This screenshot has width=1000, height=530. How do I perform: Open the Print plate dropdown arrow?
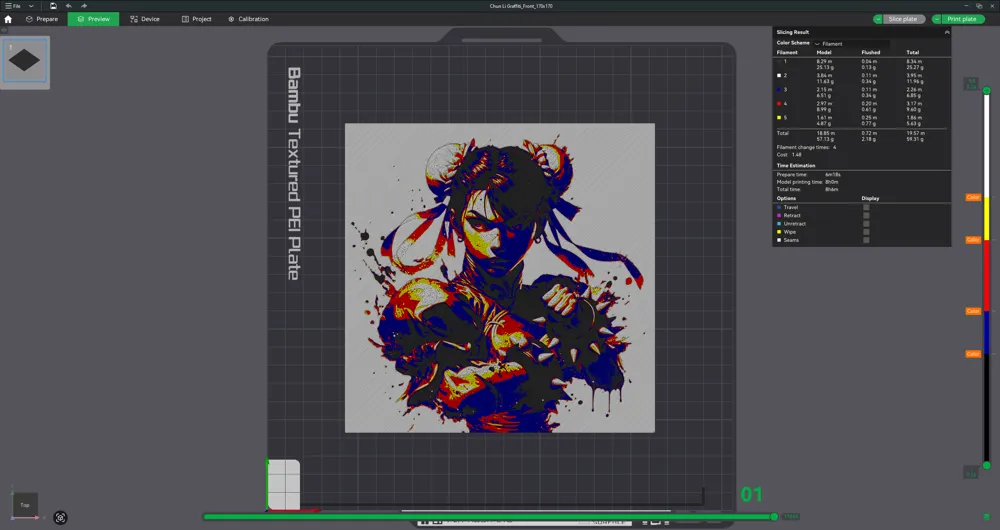pos(937,19)
